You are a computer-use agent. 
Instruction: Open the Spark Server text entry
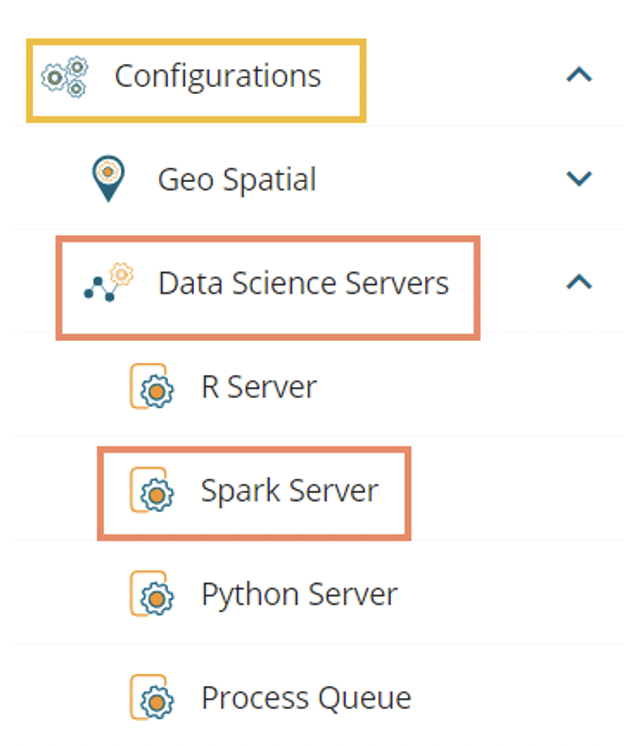point(289,491)
